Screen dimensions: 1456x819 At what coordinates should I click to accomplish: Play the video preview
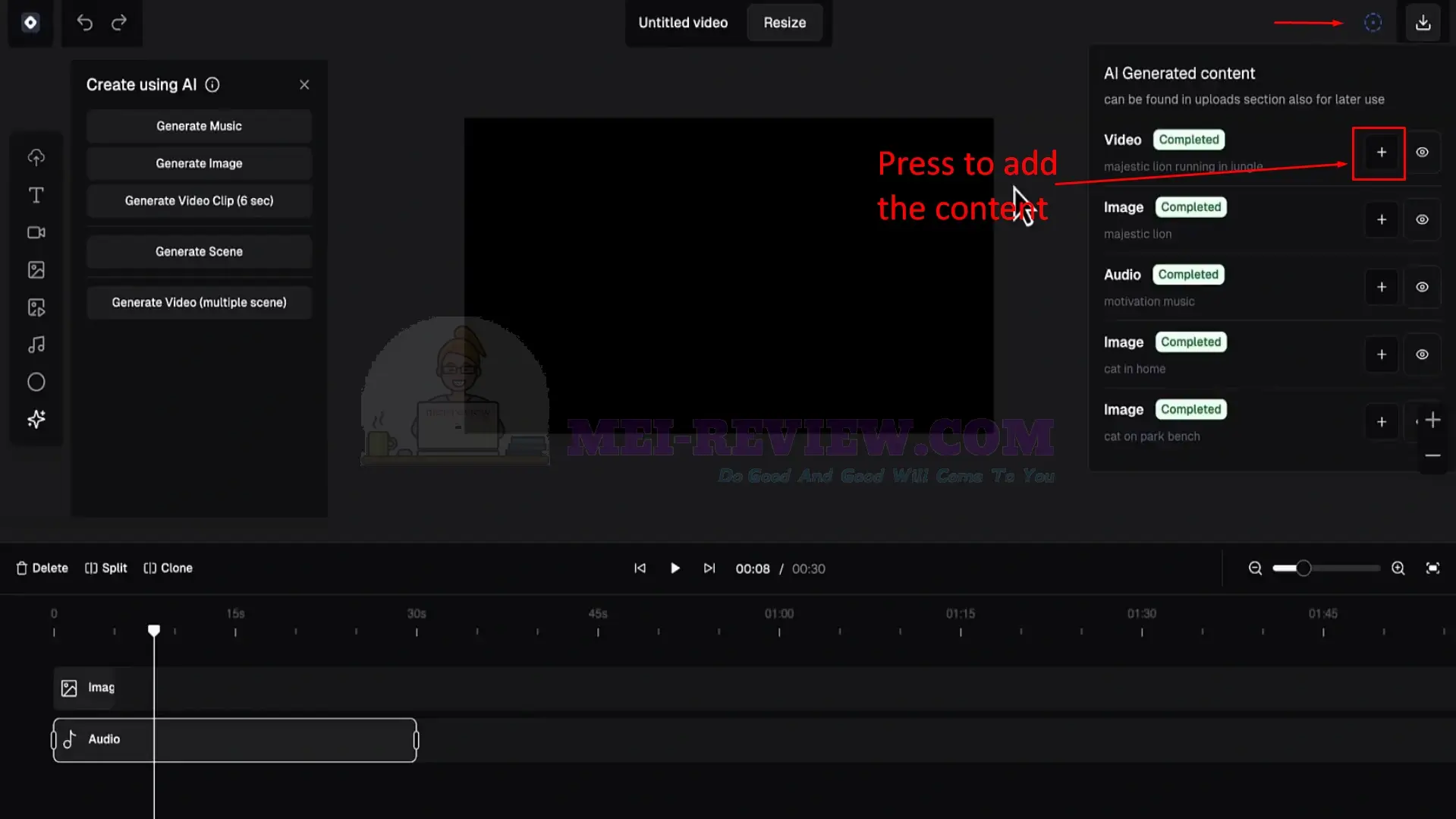(x=675, y=569)
